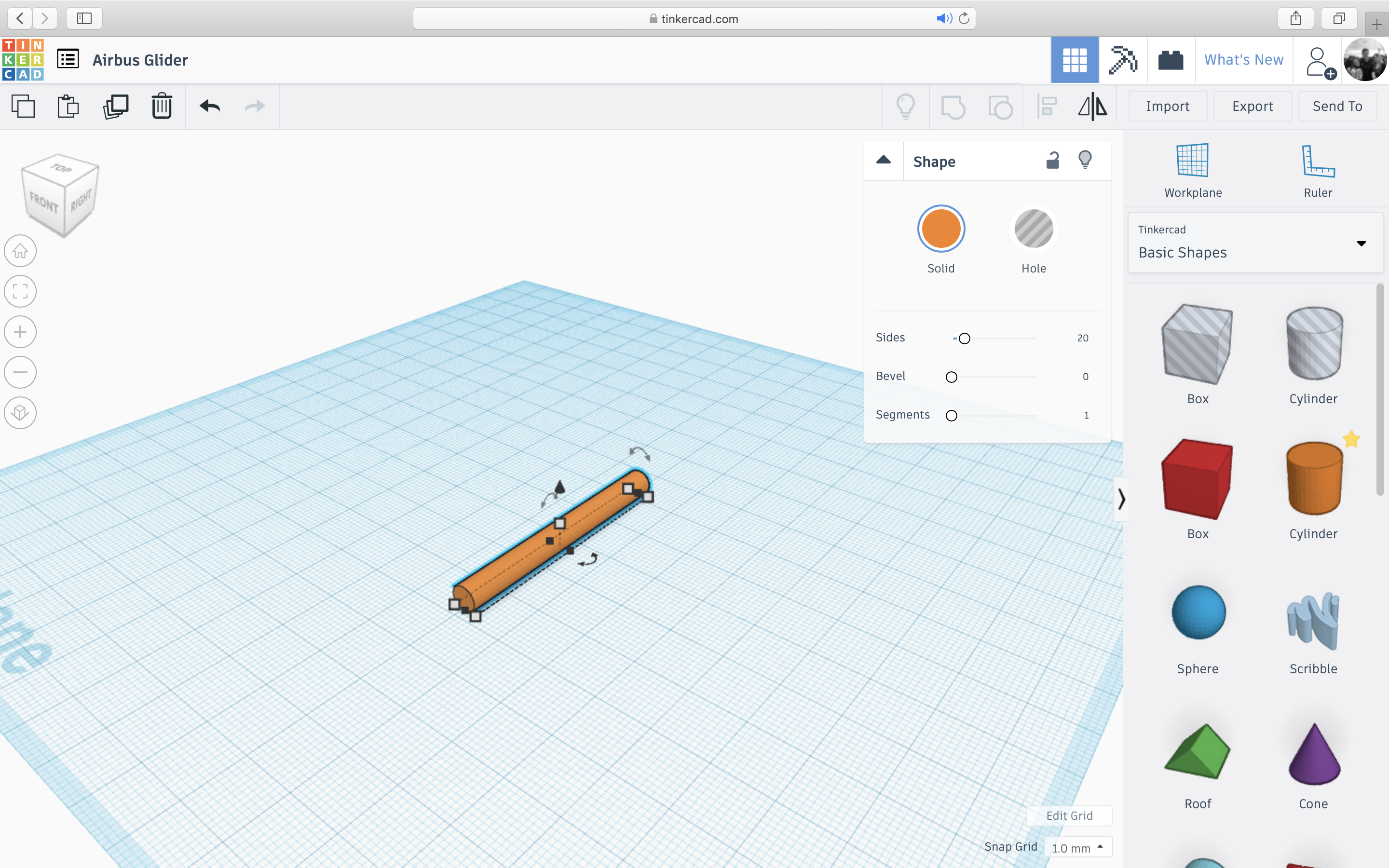
Task: Click the tinkercad.com address bar
Action: [x=694, y=18]
